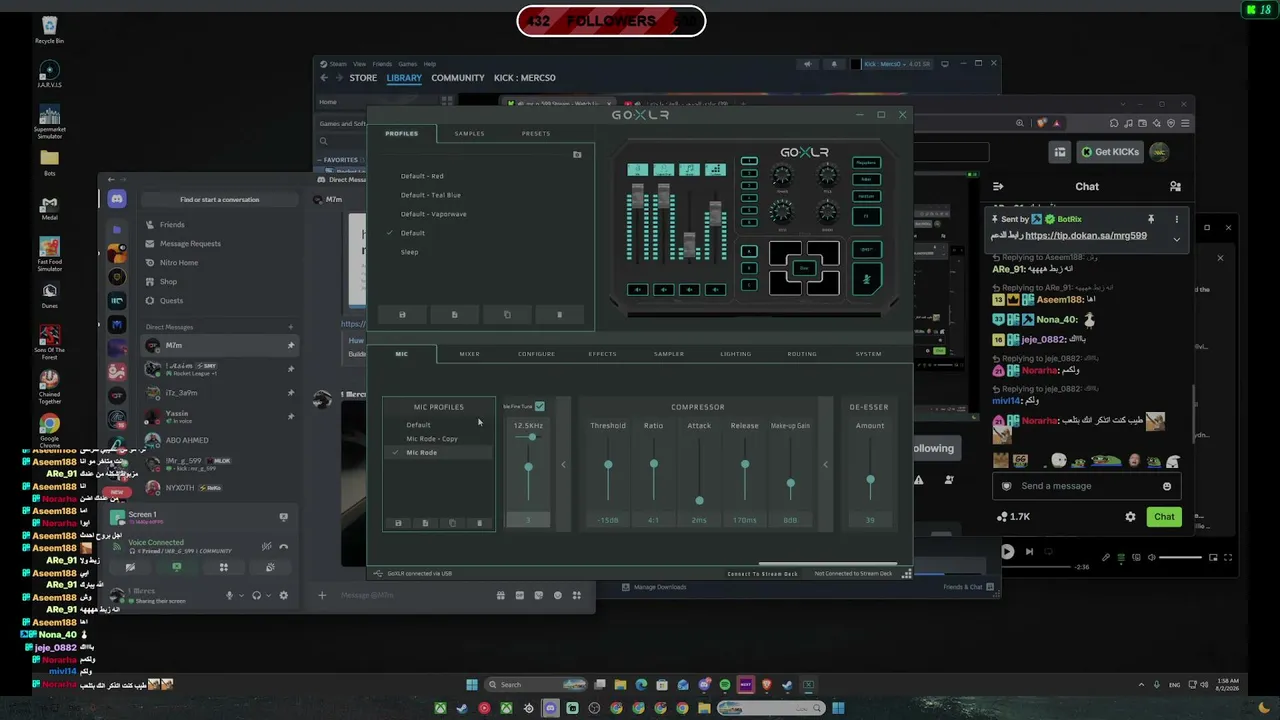Image resolution: width=1280 pixels, height=720 pixels.
Task: Open more options on pinned Kick message
Action: 1176,219
